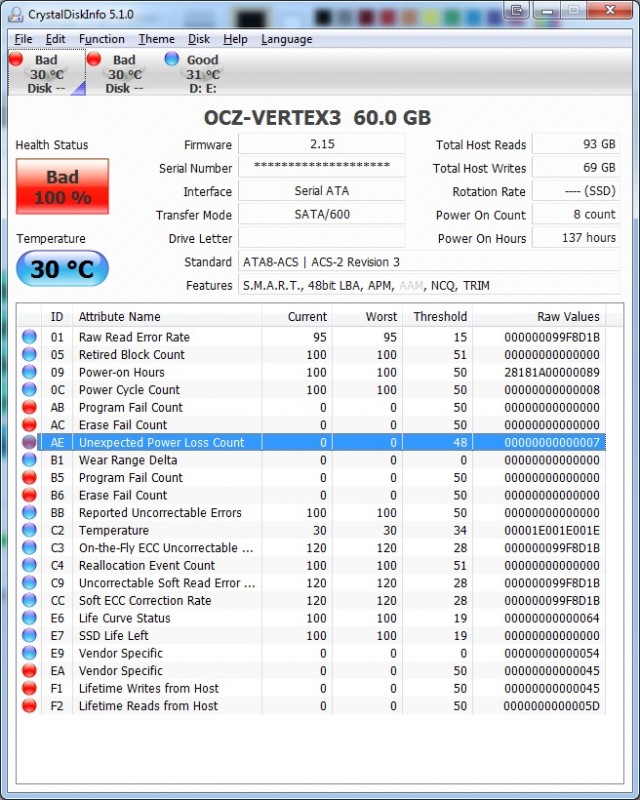Click the Bad 100 % health status button

62,186
